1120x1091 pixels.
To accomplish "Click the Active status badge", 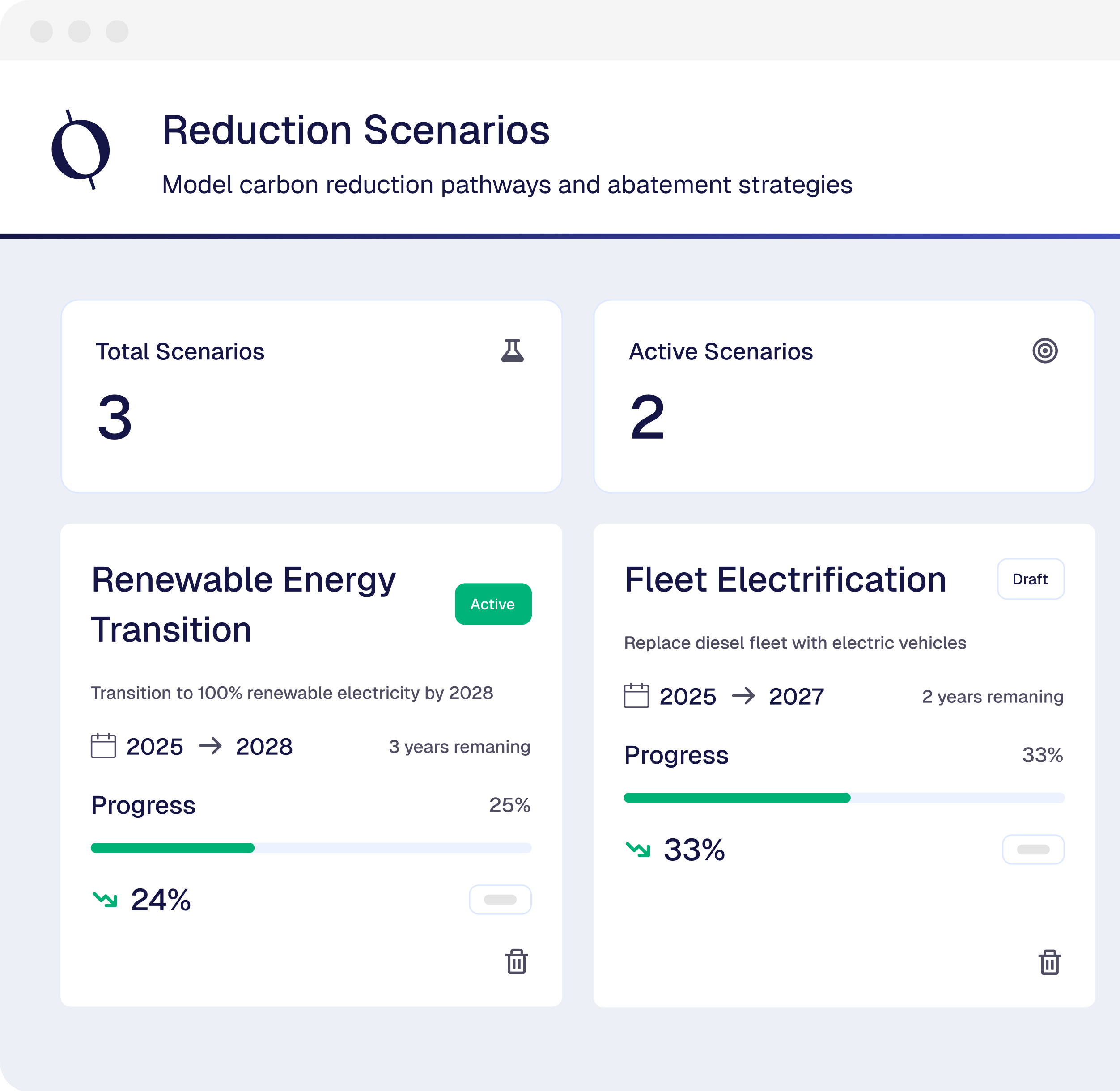I will [493, 604].
